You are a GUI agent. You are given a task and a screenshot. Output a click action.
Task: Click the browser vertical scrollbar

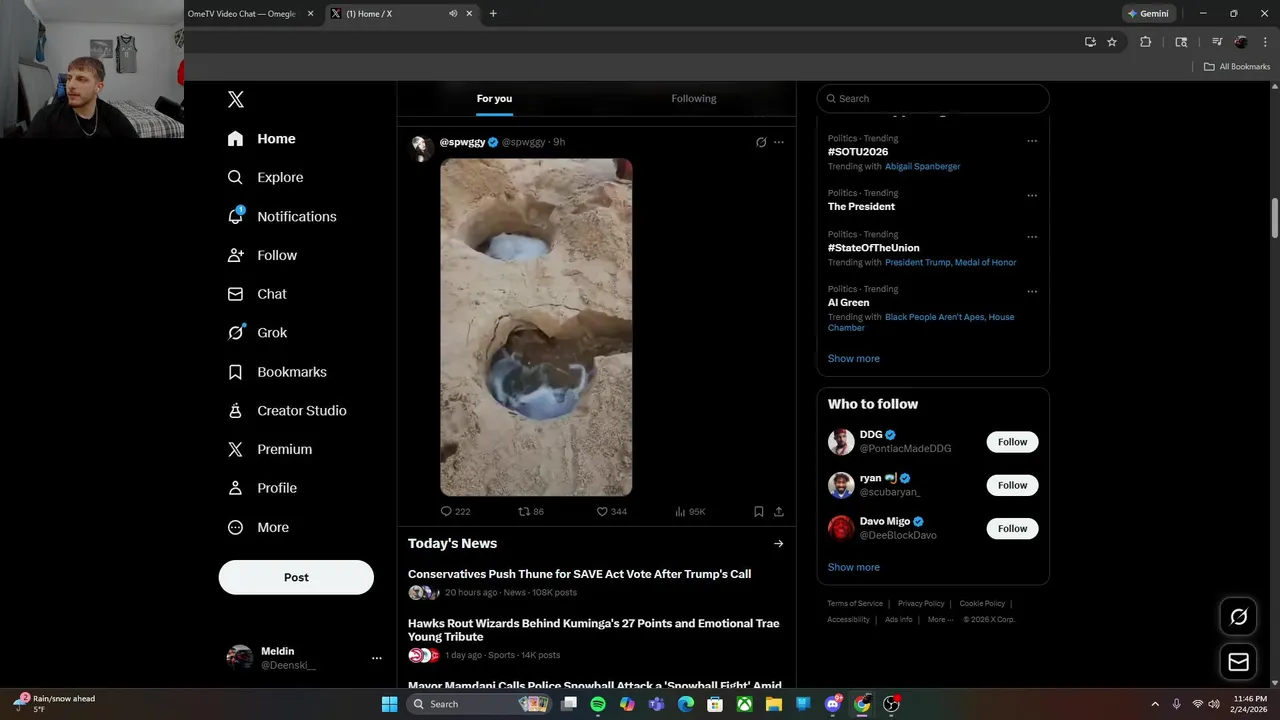click(1275, 218)
